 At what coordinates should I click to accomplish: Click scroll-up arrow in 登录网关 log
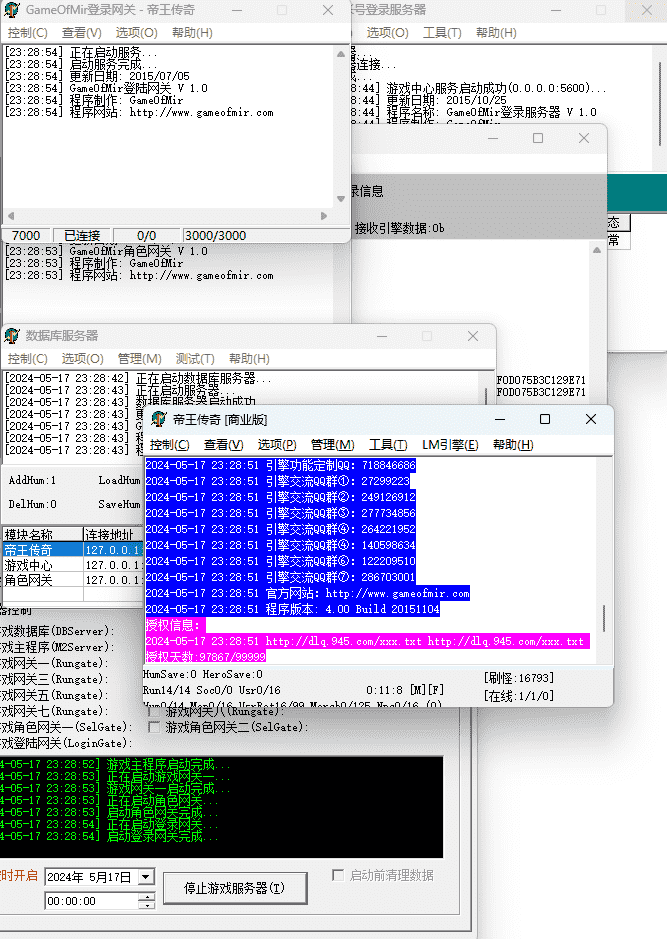(341, 54)
